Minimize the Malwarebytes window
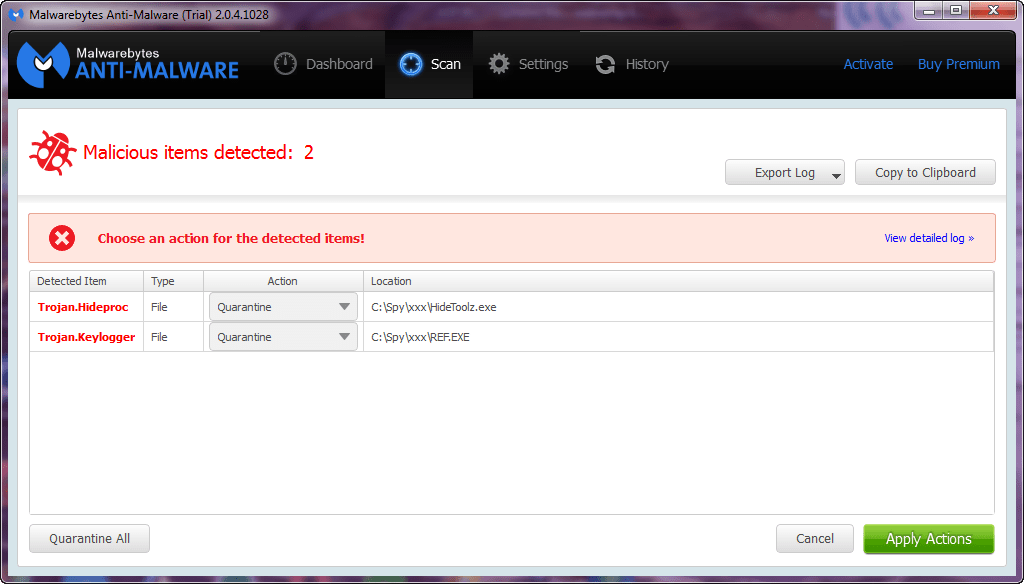The image size is (1024, 584). coord(929,10)
